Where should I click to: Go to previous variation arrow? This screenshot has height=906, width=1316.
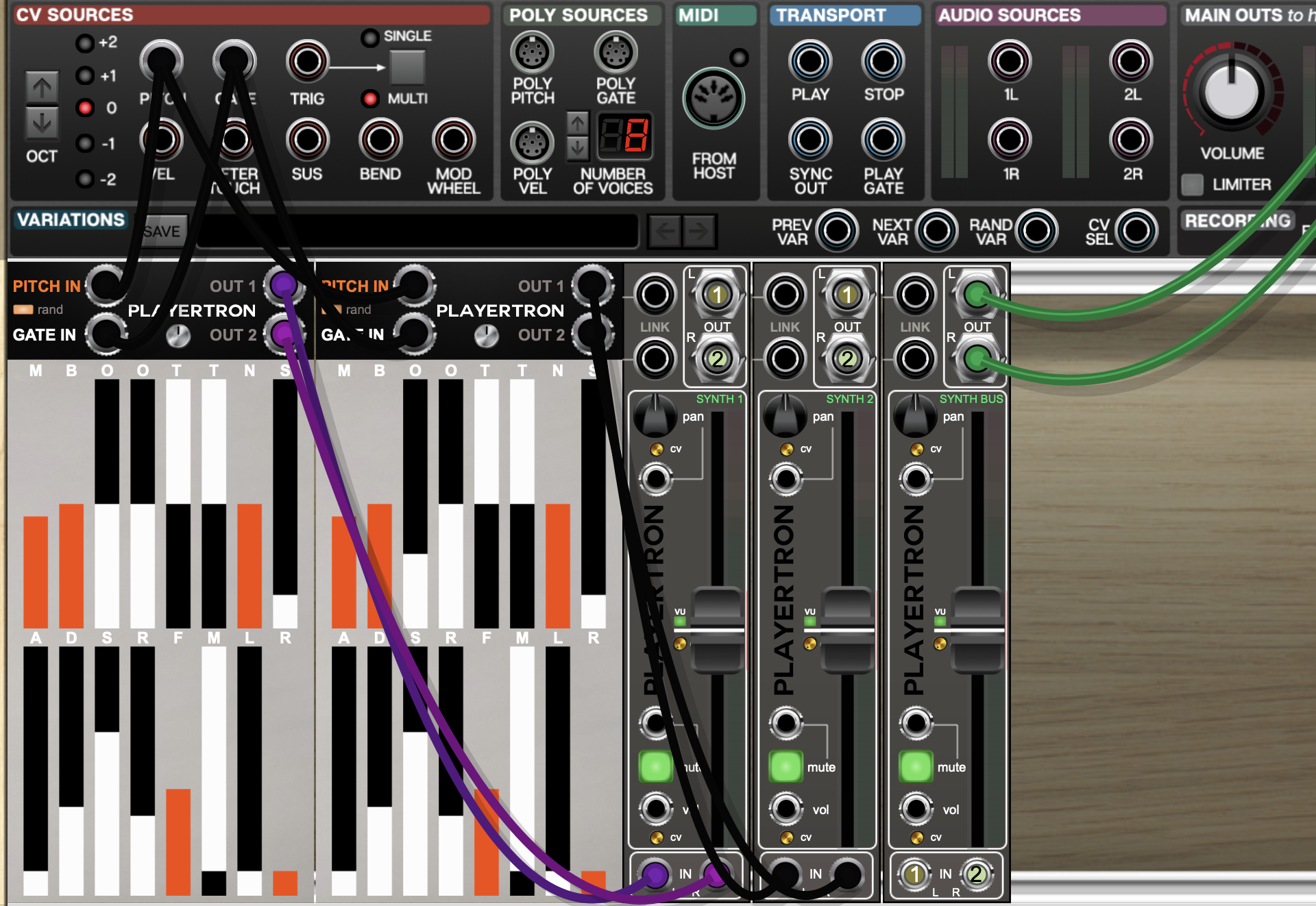665,231
